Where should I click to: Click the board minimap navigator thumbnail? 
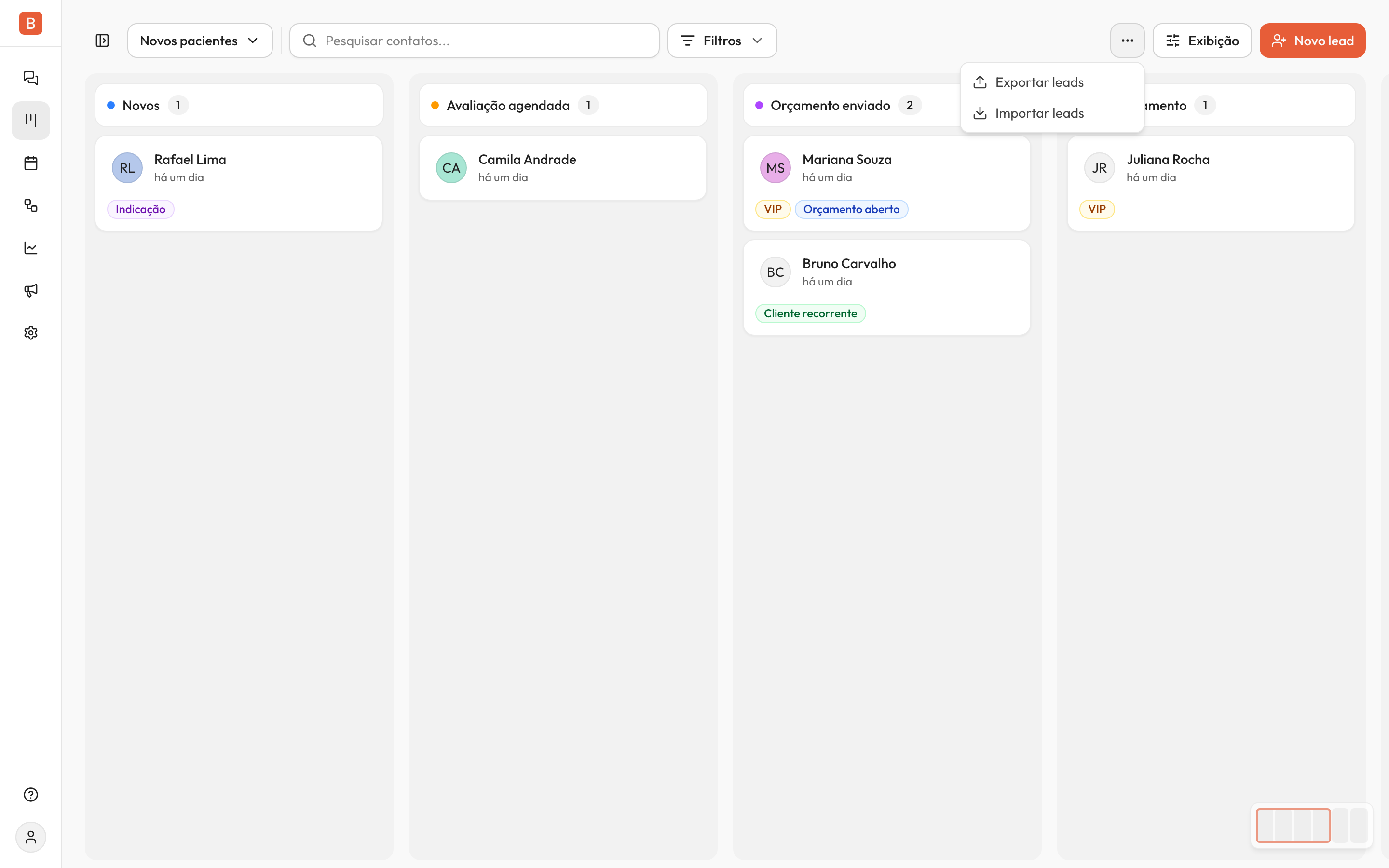pos(1311,826)
